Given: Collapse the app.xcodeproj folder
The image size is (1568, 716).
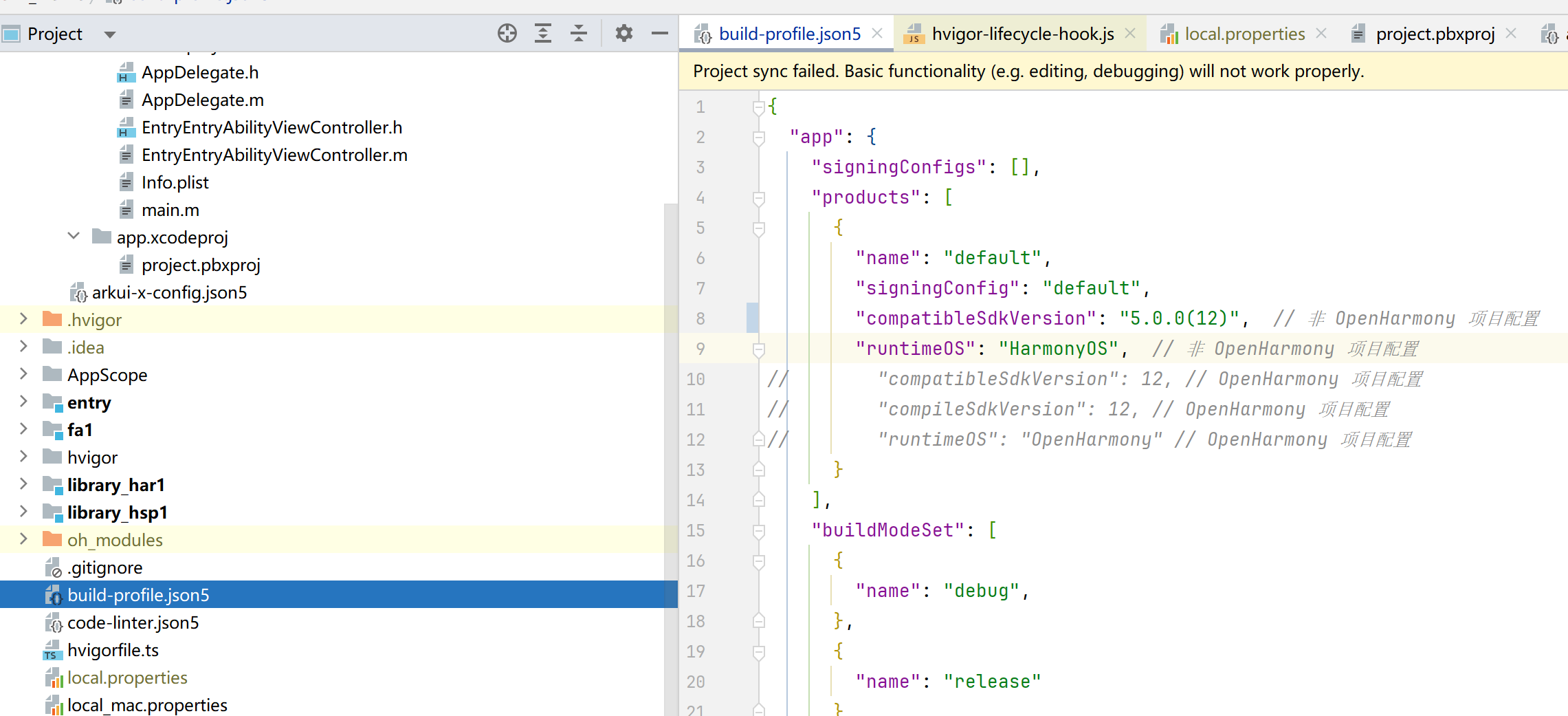Looking at the screenshot, I should click(74, 236).
